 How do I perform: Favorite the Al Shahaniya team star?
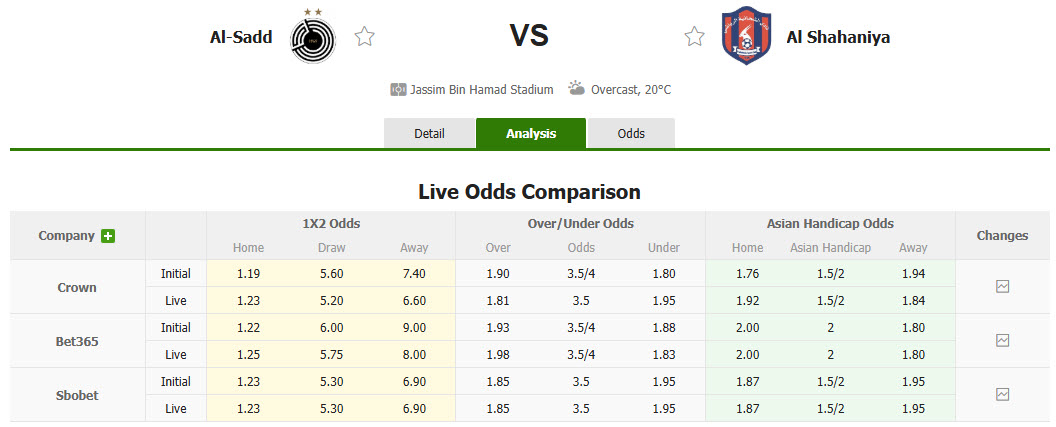click(x=694, y=37)
